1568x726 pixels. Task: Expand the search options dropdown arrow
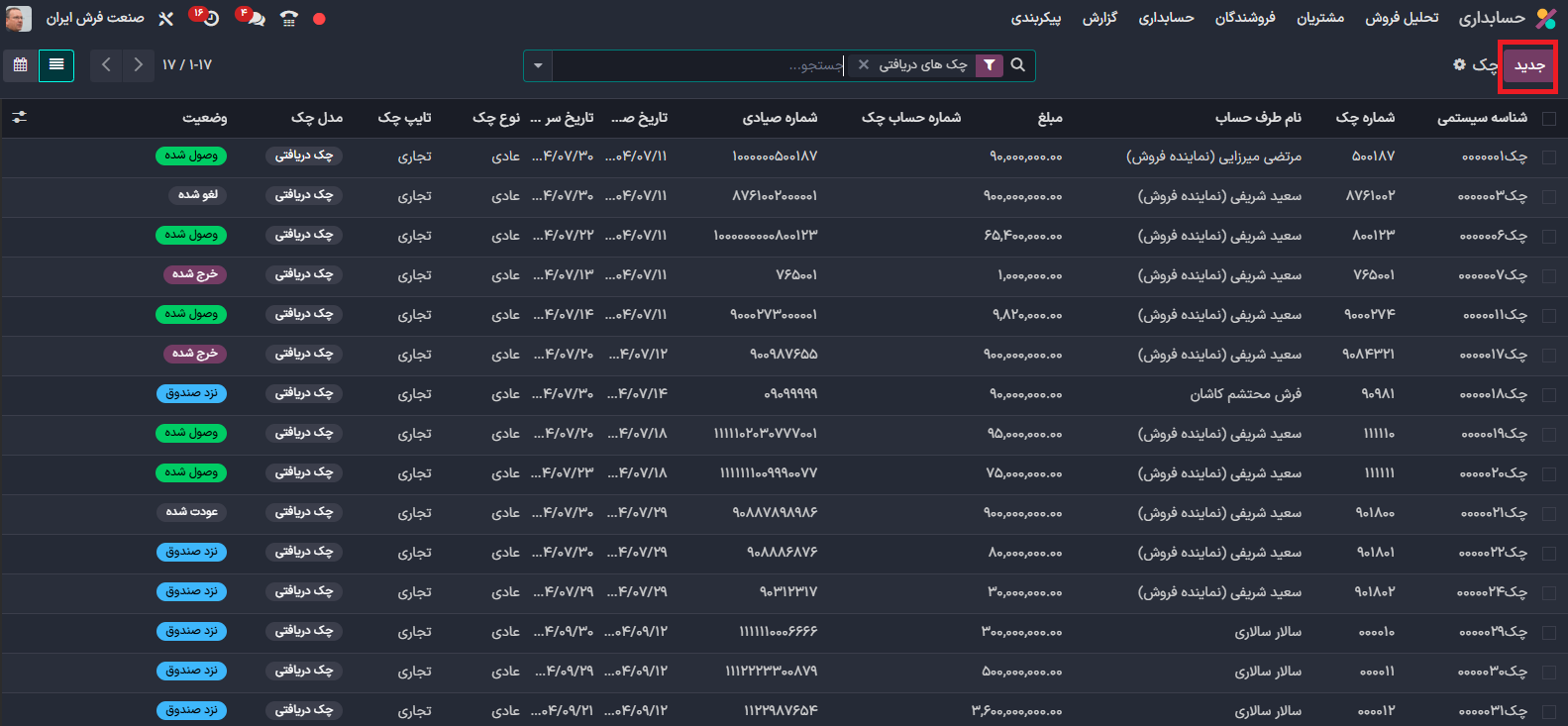(x=538, y=65)
